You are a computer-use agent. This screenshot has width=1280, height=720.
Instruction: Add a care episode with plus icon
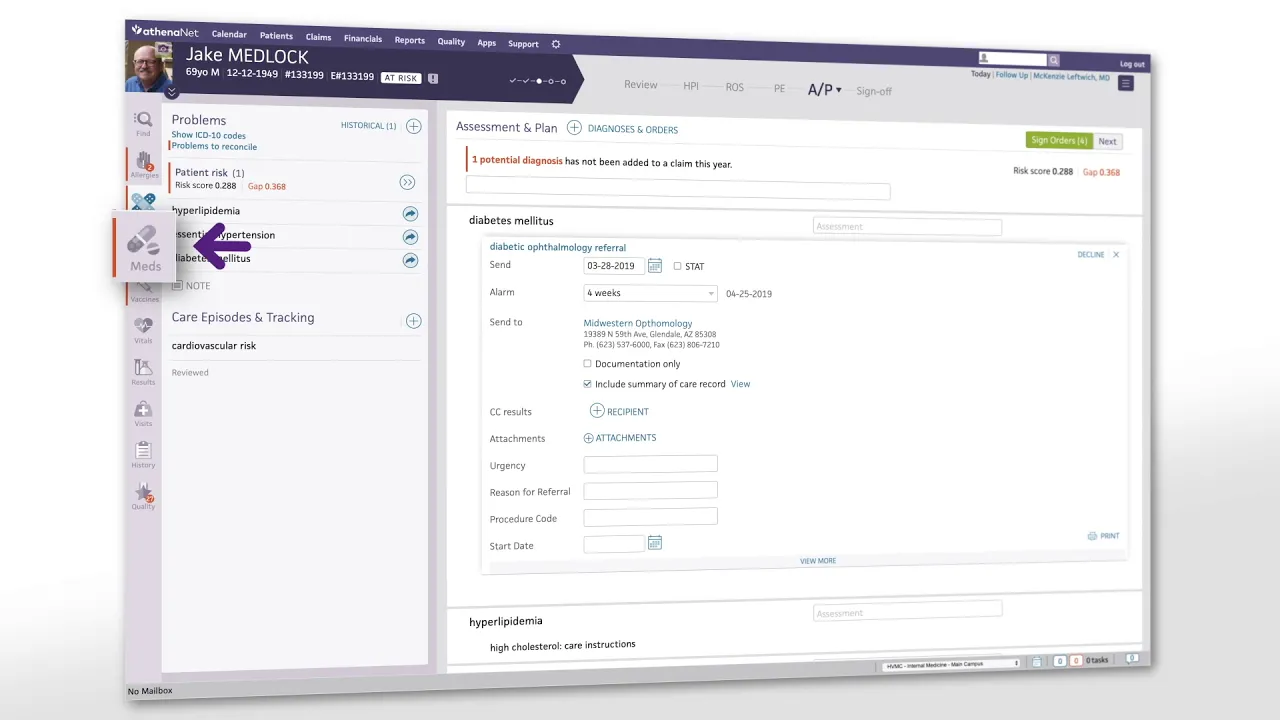click(x=413, y=321)
